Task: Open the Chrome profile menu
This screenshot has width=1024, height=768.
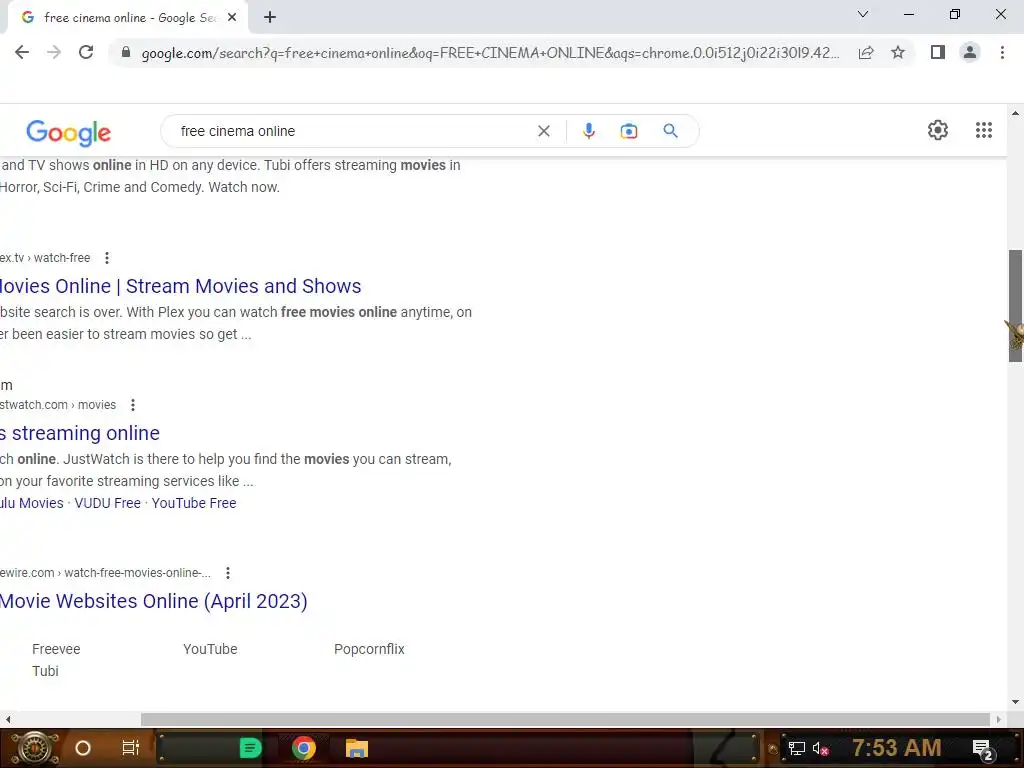Action: pyautogui.click(x=970, y=52)
